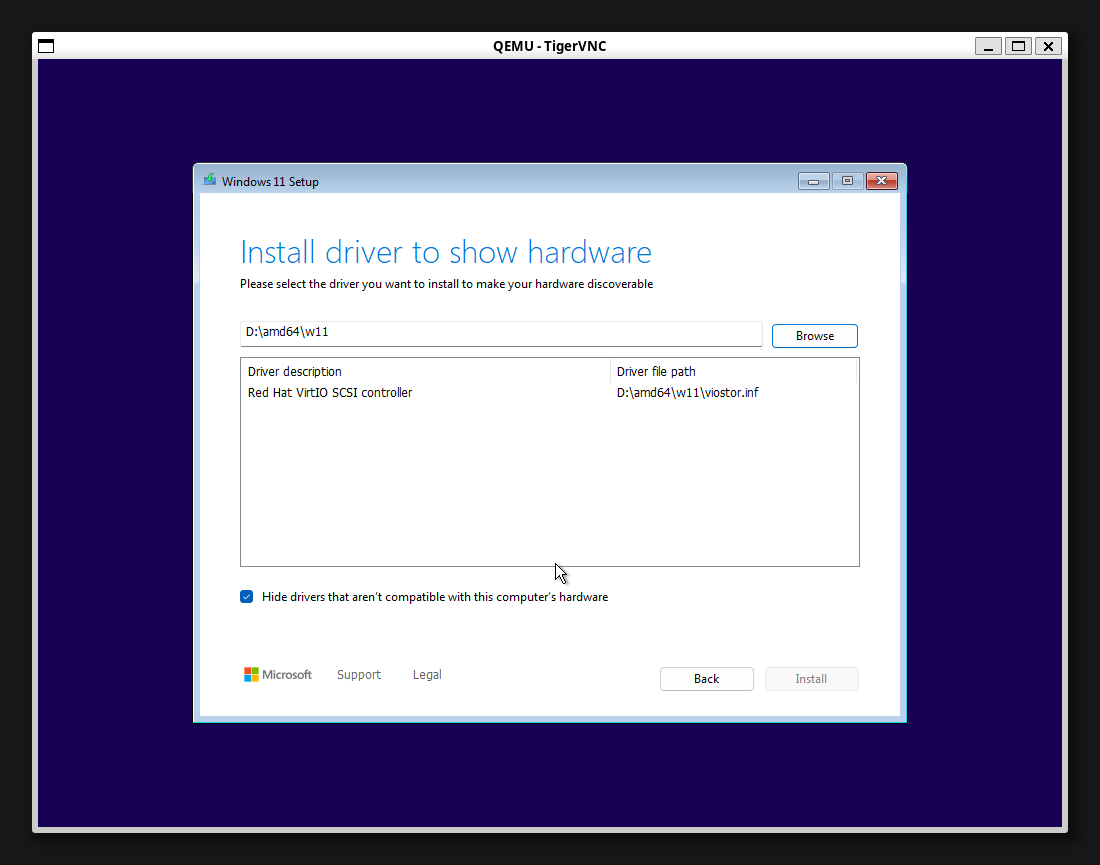Open the Legal link
1100x865 pixels.
pos(427,675)
